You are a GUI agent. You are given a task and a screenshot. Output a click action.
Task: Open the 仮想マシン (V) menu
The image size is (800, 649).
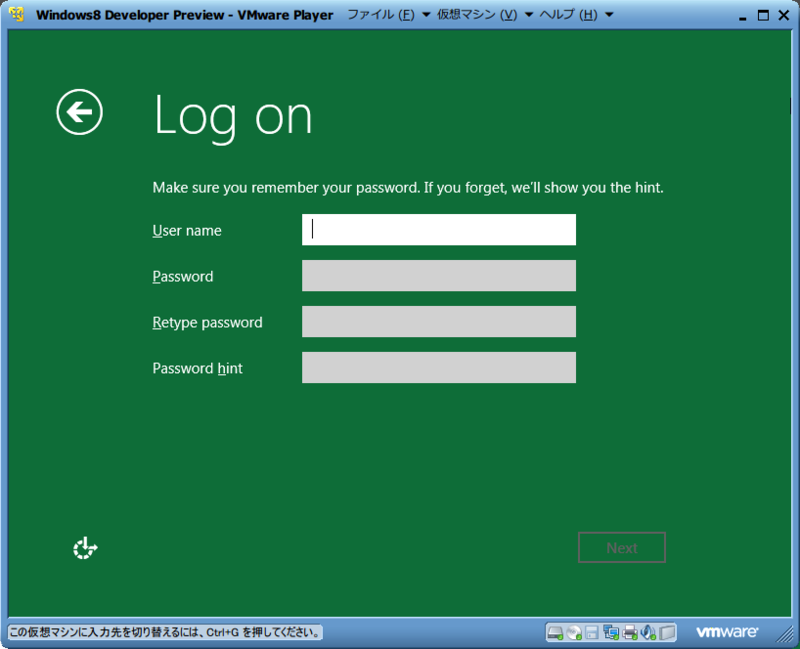(x=477, y=15)
